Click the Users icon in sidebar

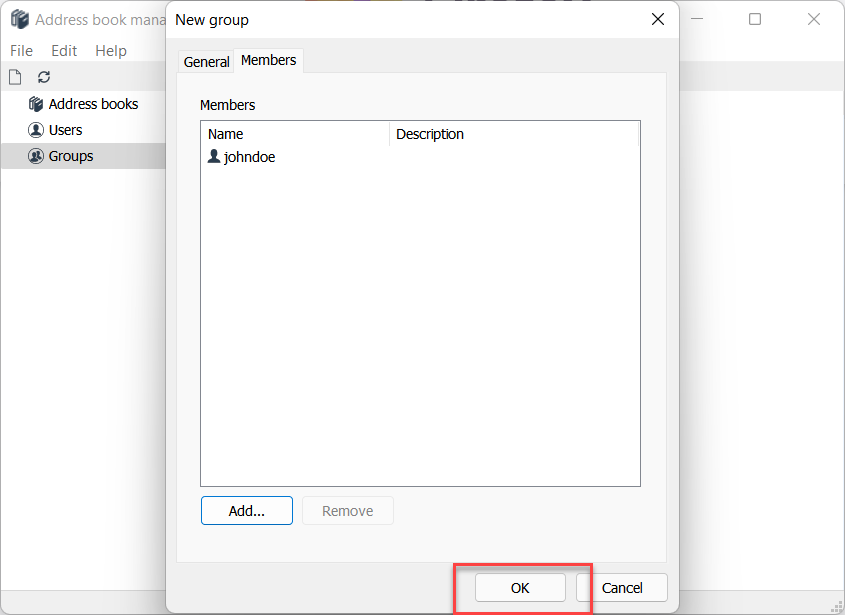[x=36, y=130]
